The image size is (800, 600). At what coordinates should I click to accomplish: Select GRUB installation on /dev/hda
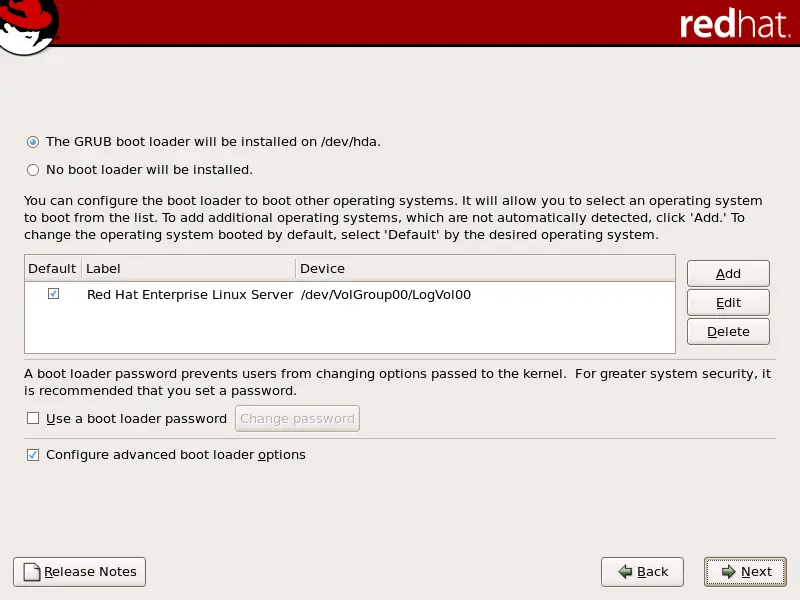click(32, 142)
